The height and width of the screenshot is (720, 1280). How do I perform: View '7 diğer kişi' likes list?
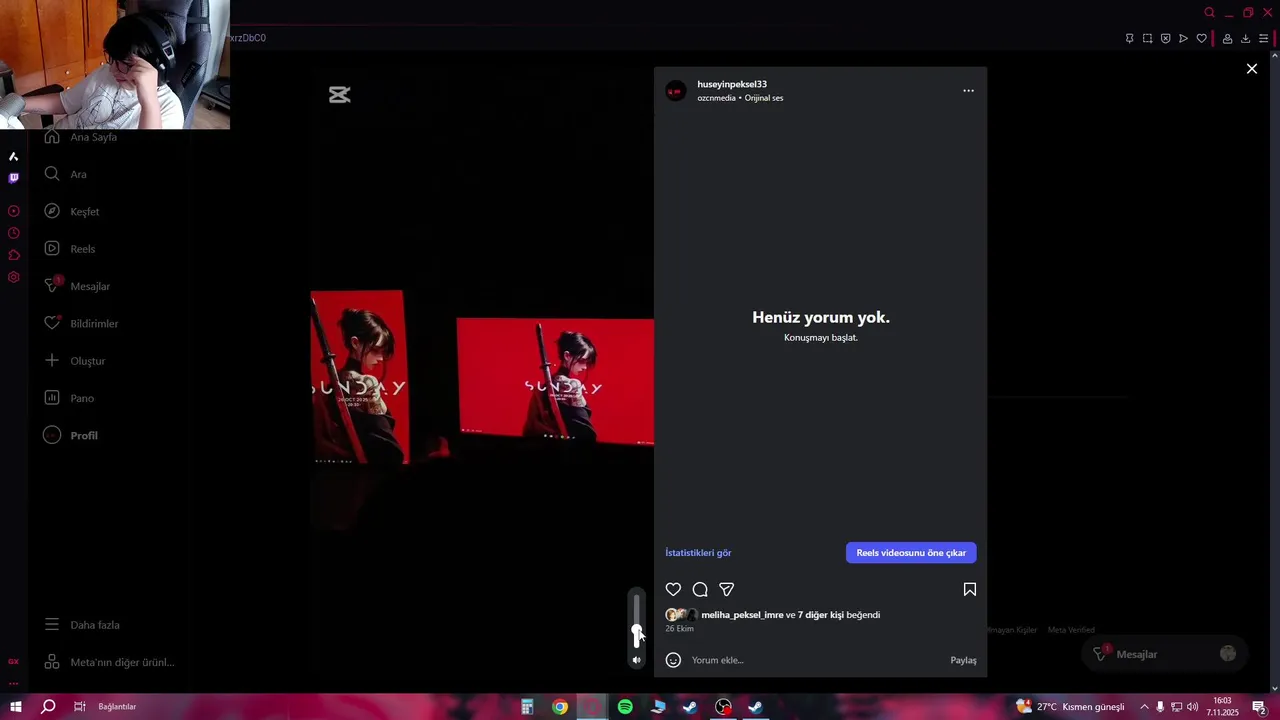click(x=821, y=615)
